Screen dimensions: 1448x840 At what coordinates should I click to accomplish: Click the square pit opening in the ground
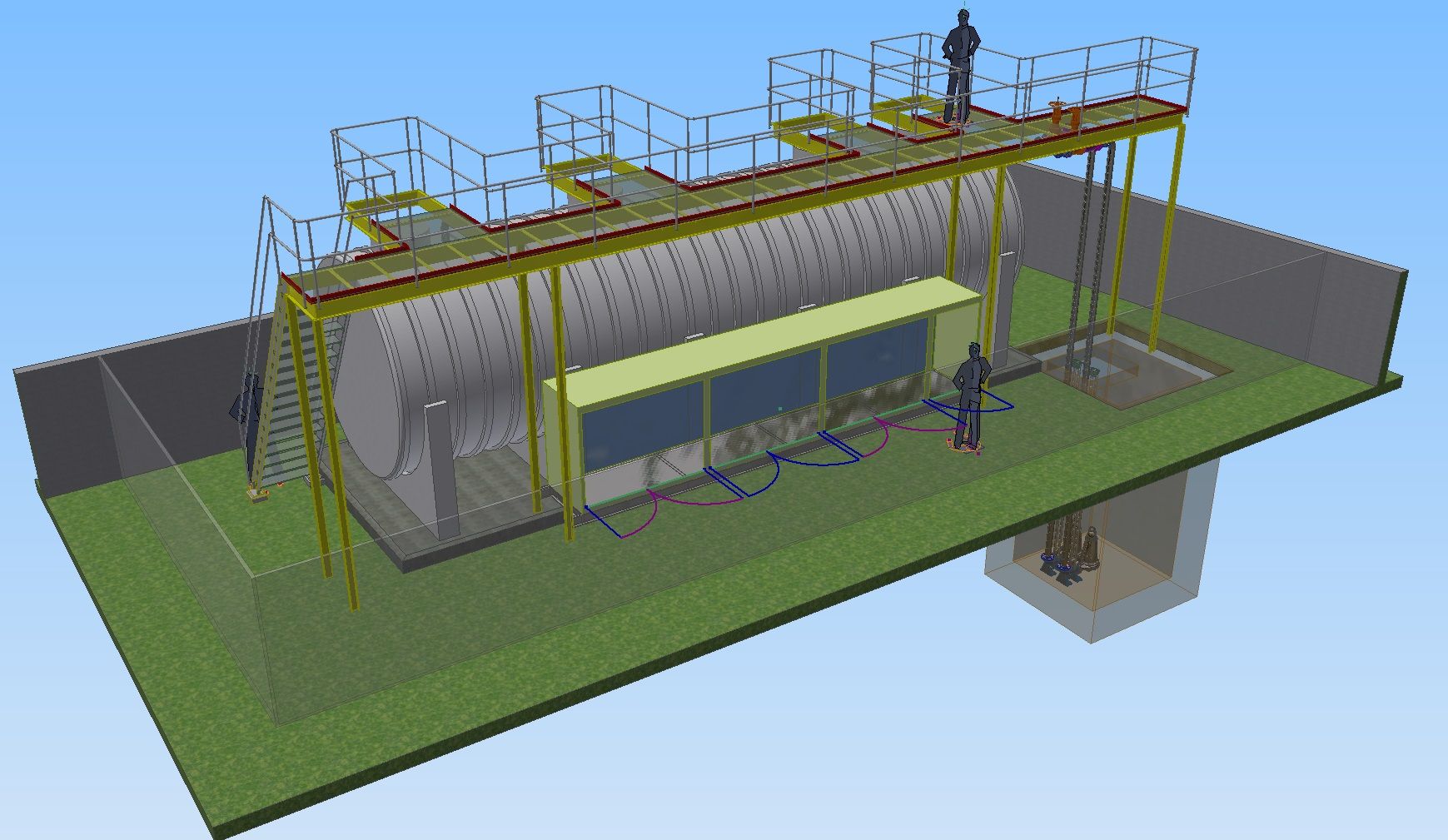[x=1116, y=370]
